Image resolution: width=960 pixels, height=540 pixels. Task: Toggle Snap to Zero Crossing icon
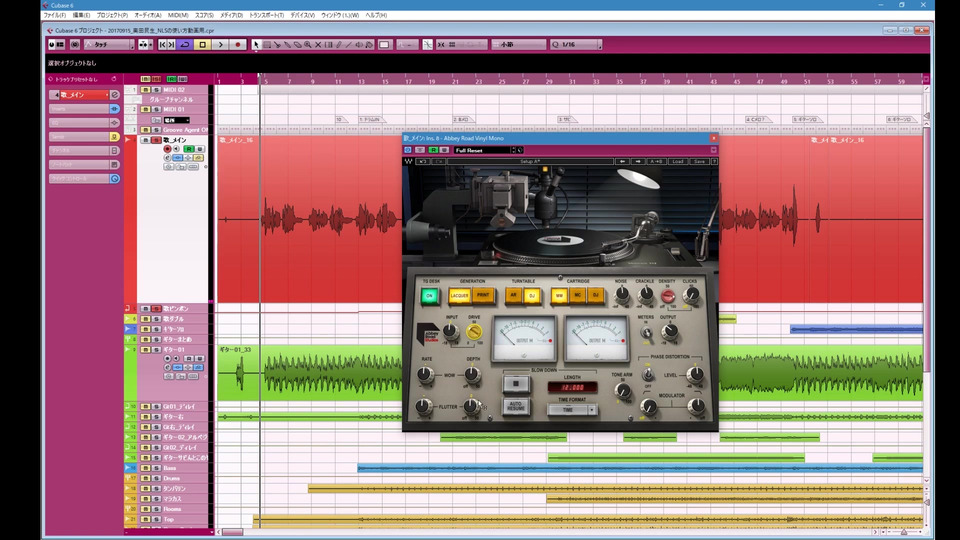pos(427,45)
